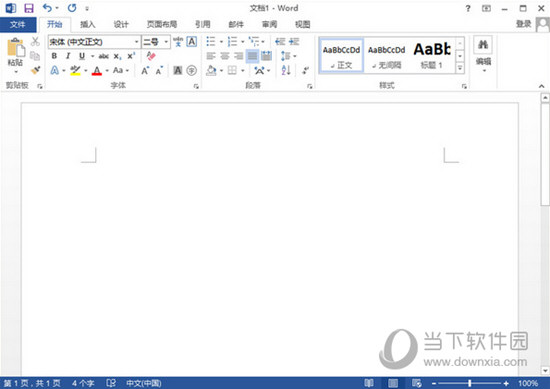Click the zoom slider handle
Screen dimensions: 550x389
click(x=469, y=383)
